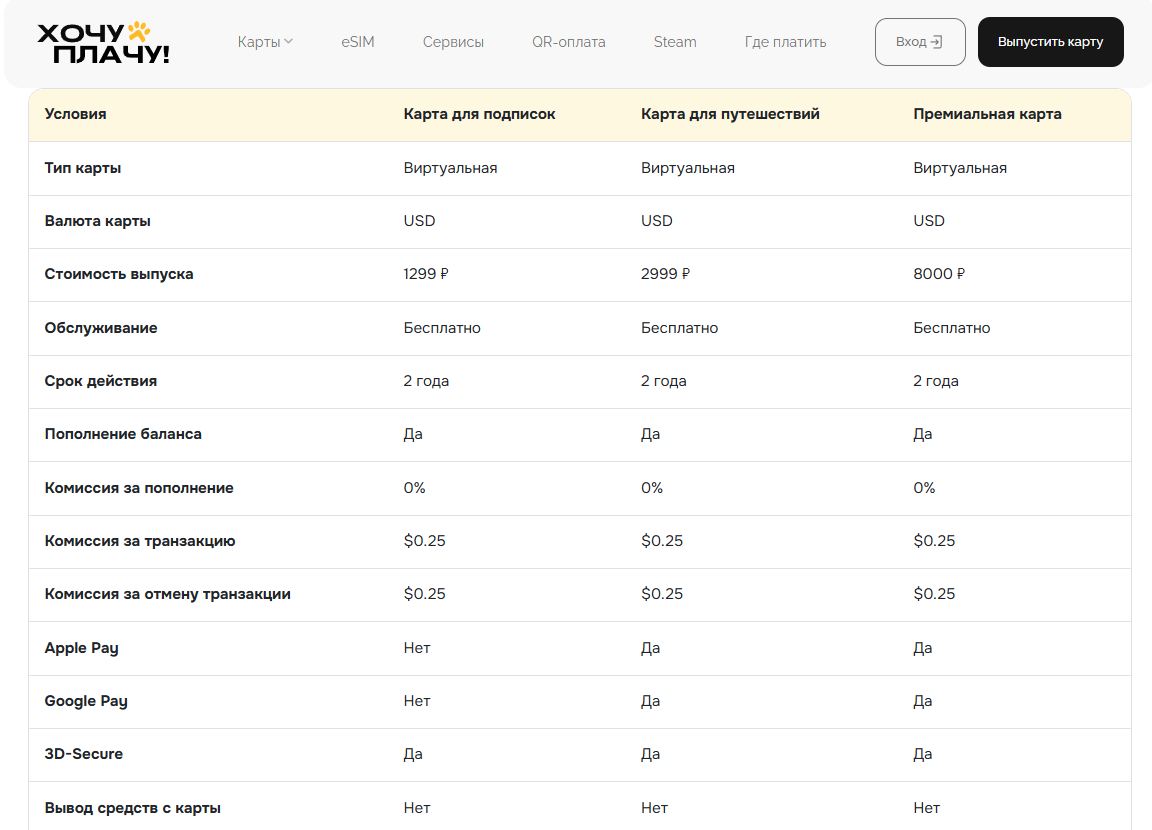Click Бесплатно under Карта для путешествий
Screen dimensions: 1152x830
click(680, 328)
